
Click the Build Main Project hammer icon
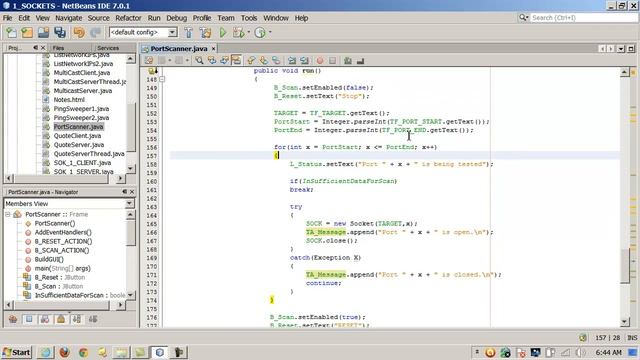(x=188, y=32)
